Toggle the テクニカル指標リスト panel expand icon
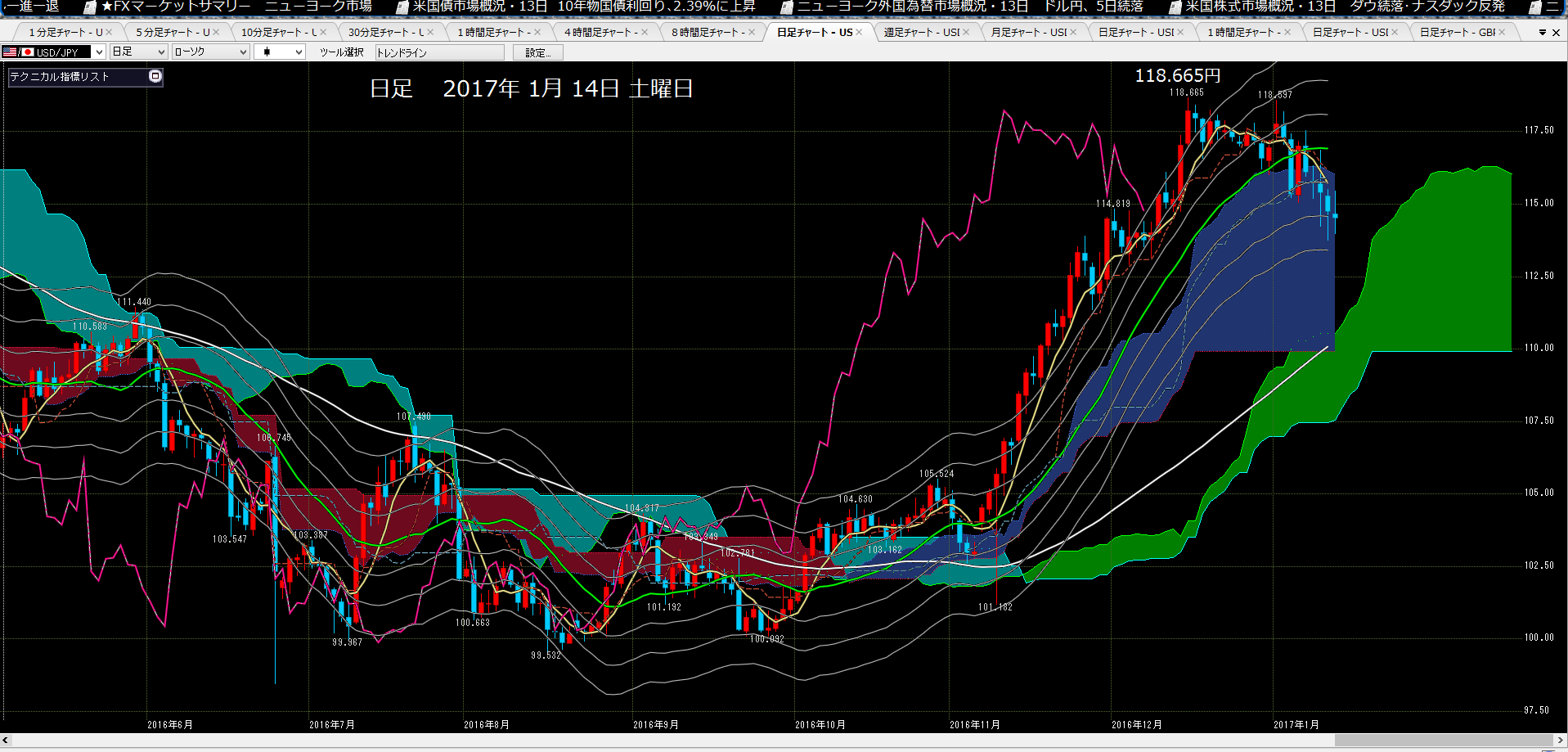This screenshot has width=1568, height=752. 155,76
